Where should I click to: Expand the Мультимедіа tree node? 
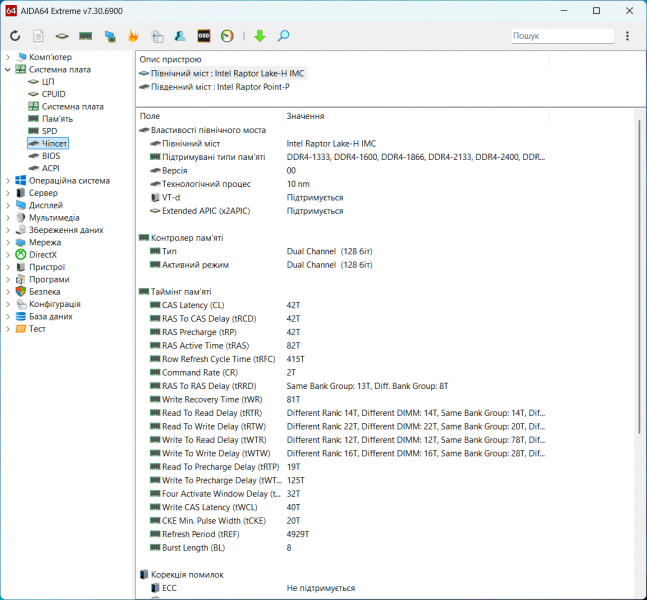coord(8,217)
